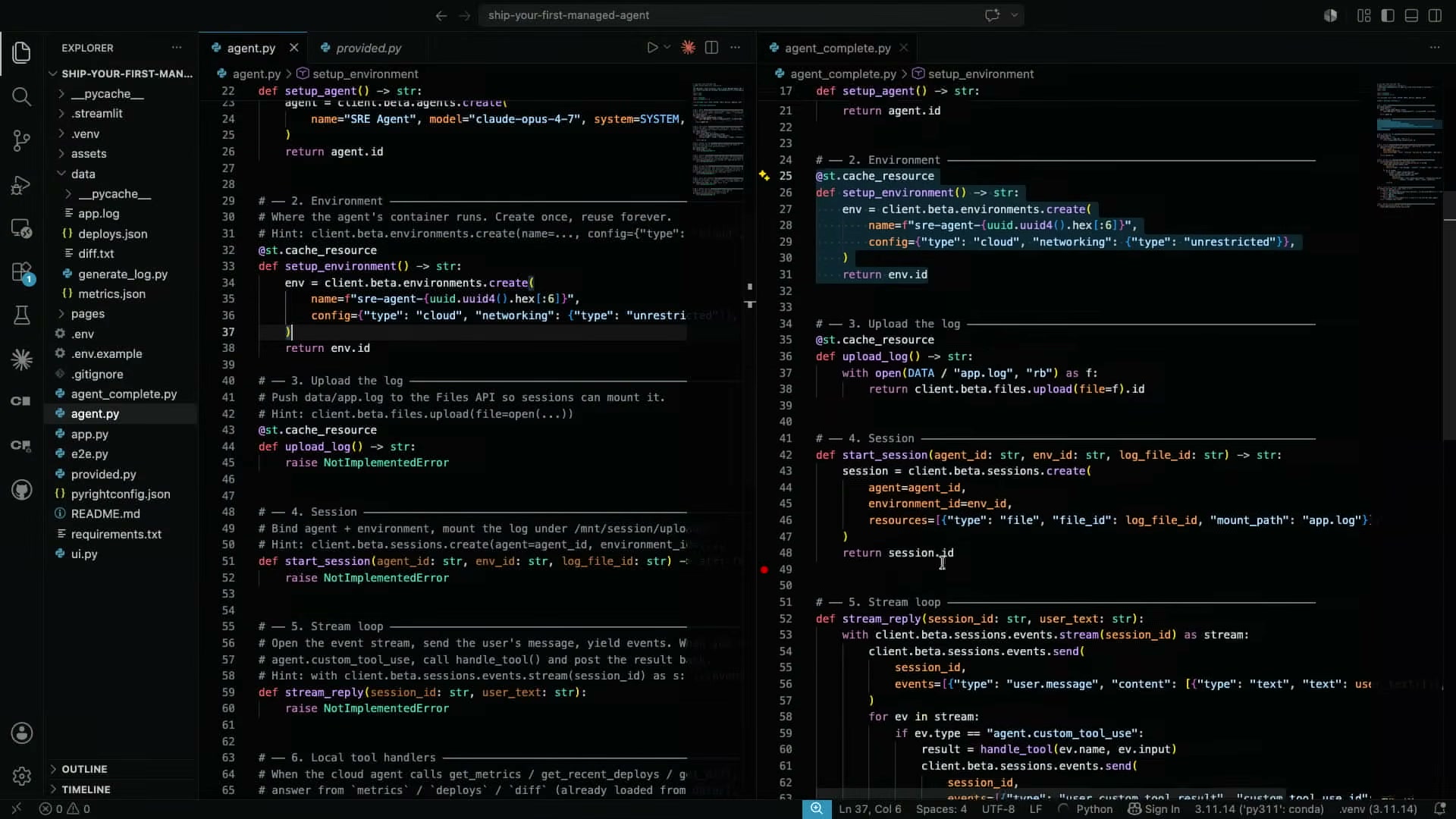Viewport: 1456px width, 819px height.
Task: Open the Testing flask view
Action: [22, 315]
